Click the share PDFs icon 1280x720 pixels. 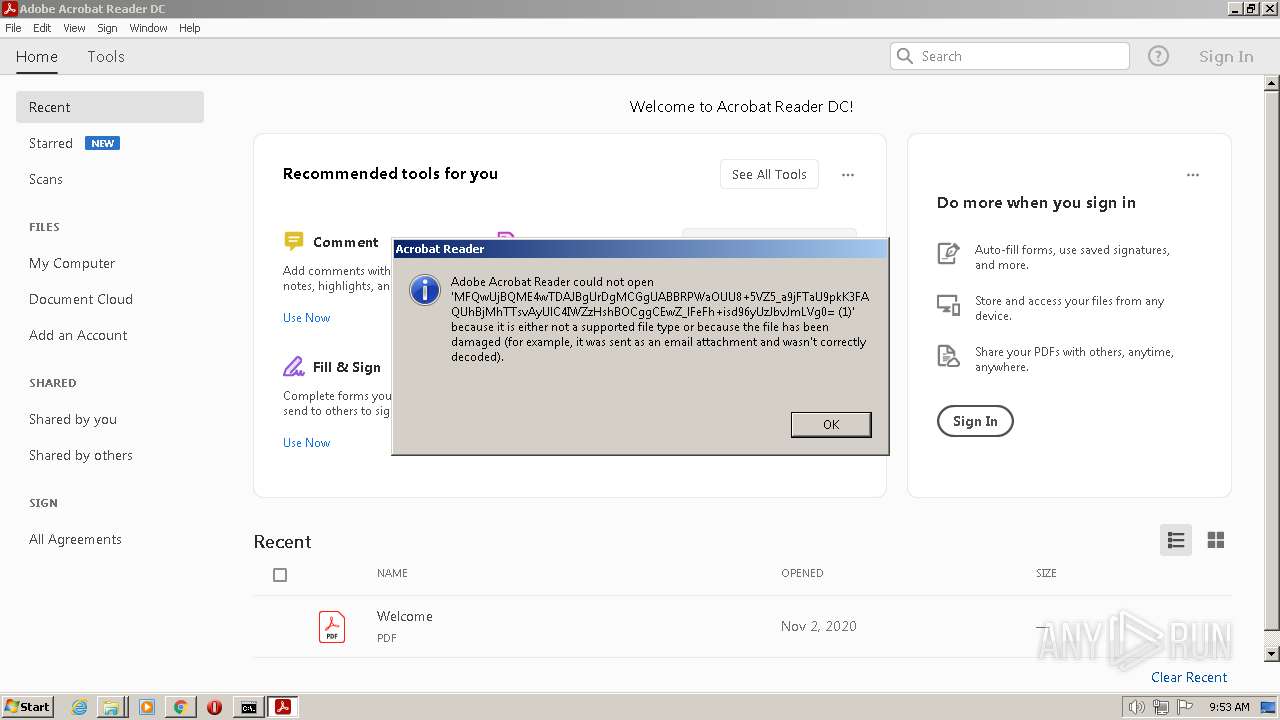pyautogui.click(x=948, y=356)
